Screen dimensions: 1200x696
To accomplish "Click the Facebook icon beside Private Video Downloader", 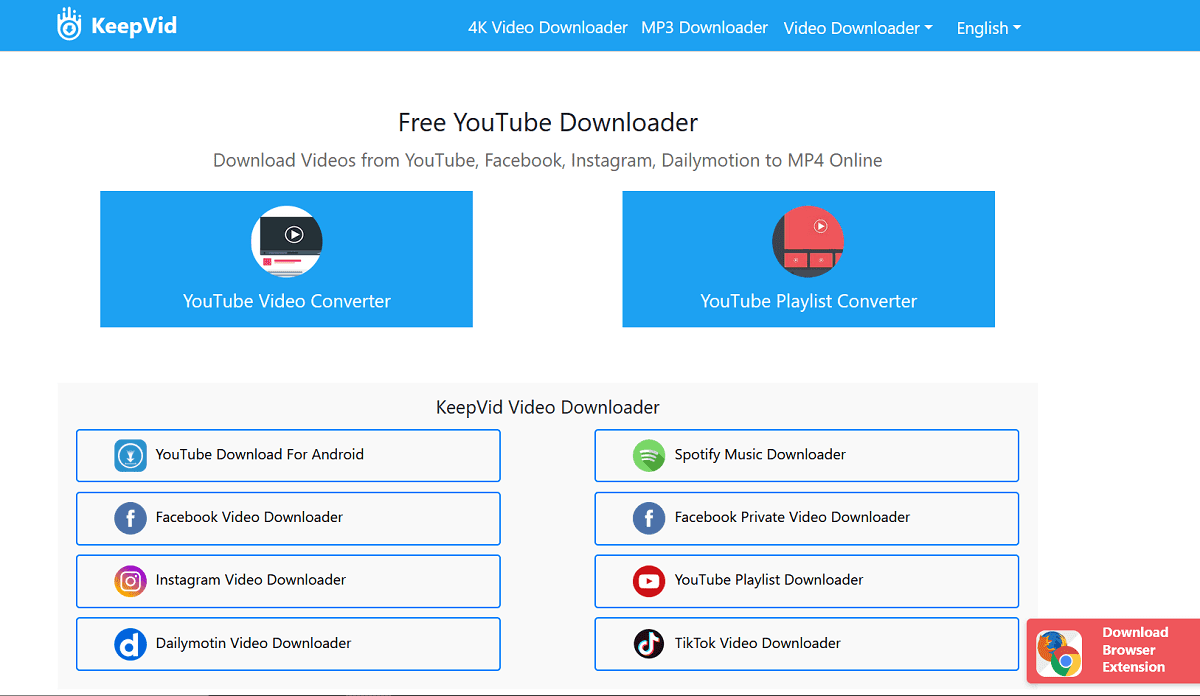I will (x=649, y=518).
